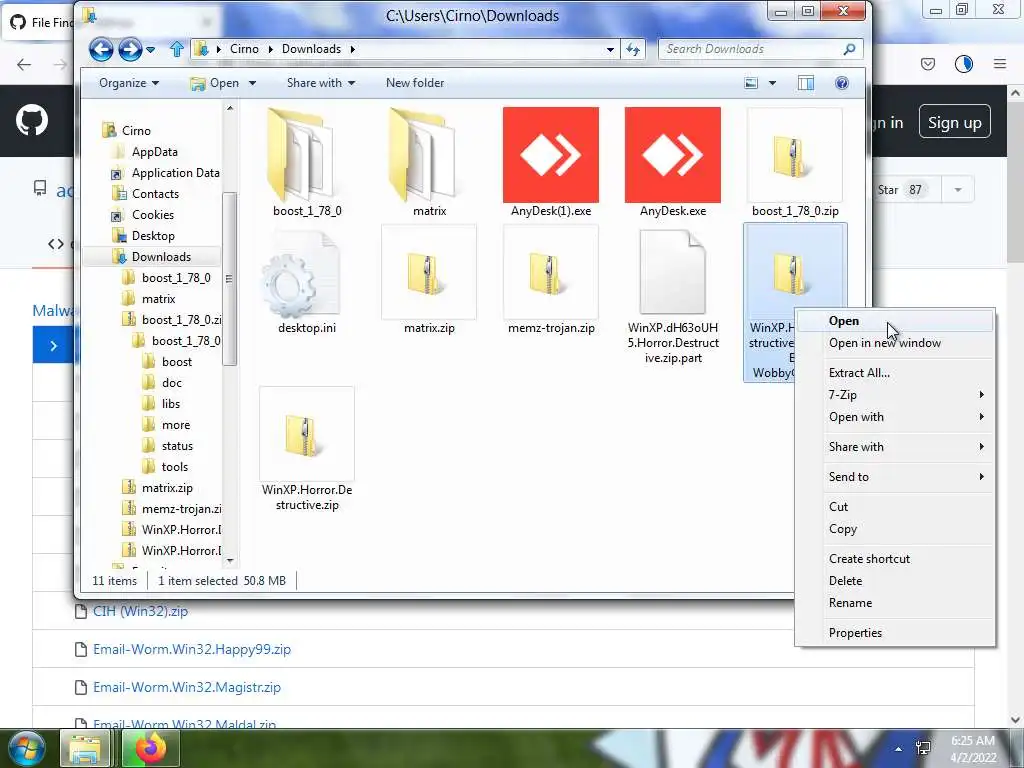Choose Rename in the context menu
Viewport: 1024px width, 768px height.
895,603
